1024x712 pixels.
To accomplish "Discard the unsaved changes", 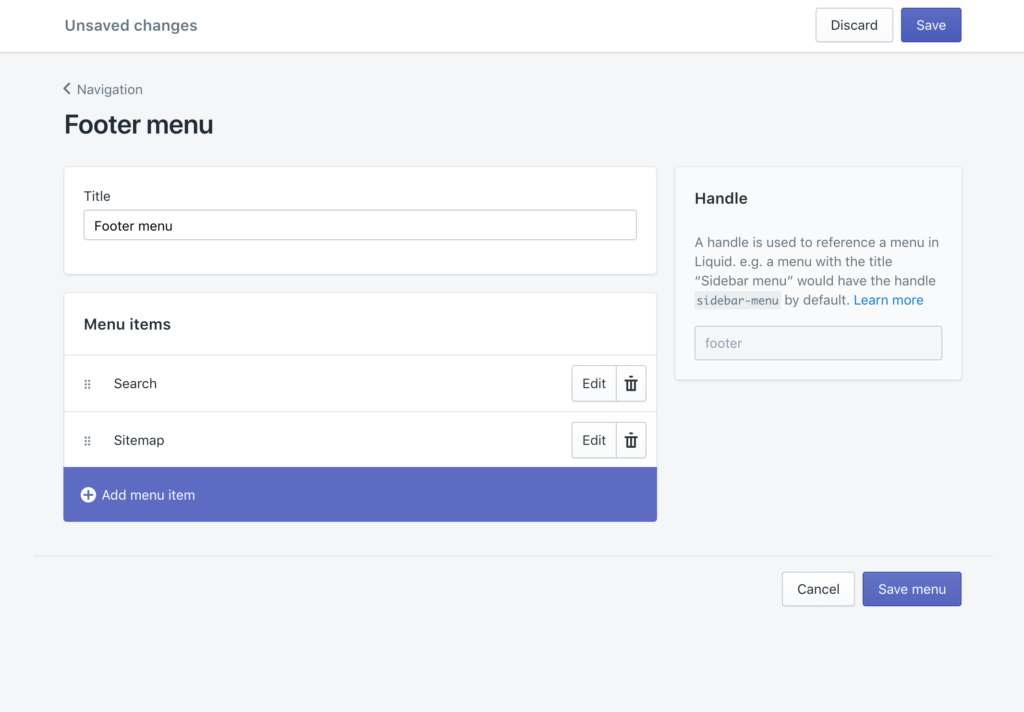I will (x=854, y=25).
